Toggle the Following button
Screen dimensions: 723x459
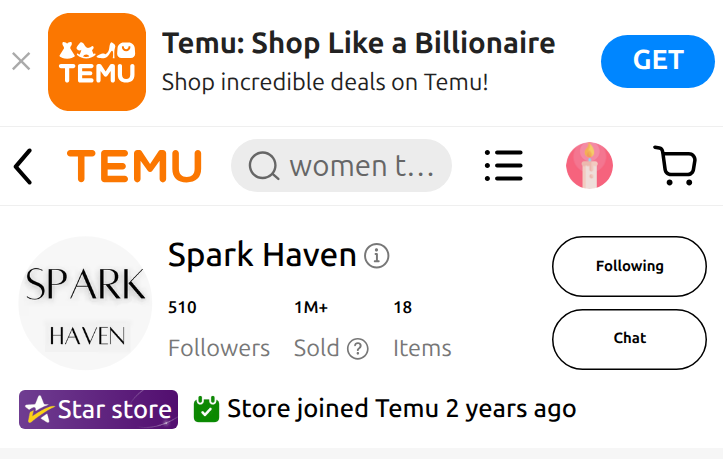(x=629, y=266)
